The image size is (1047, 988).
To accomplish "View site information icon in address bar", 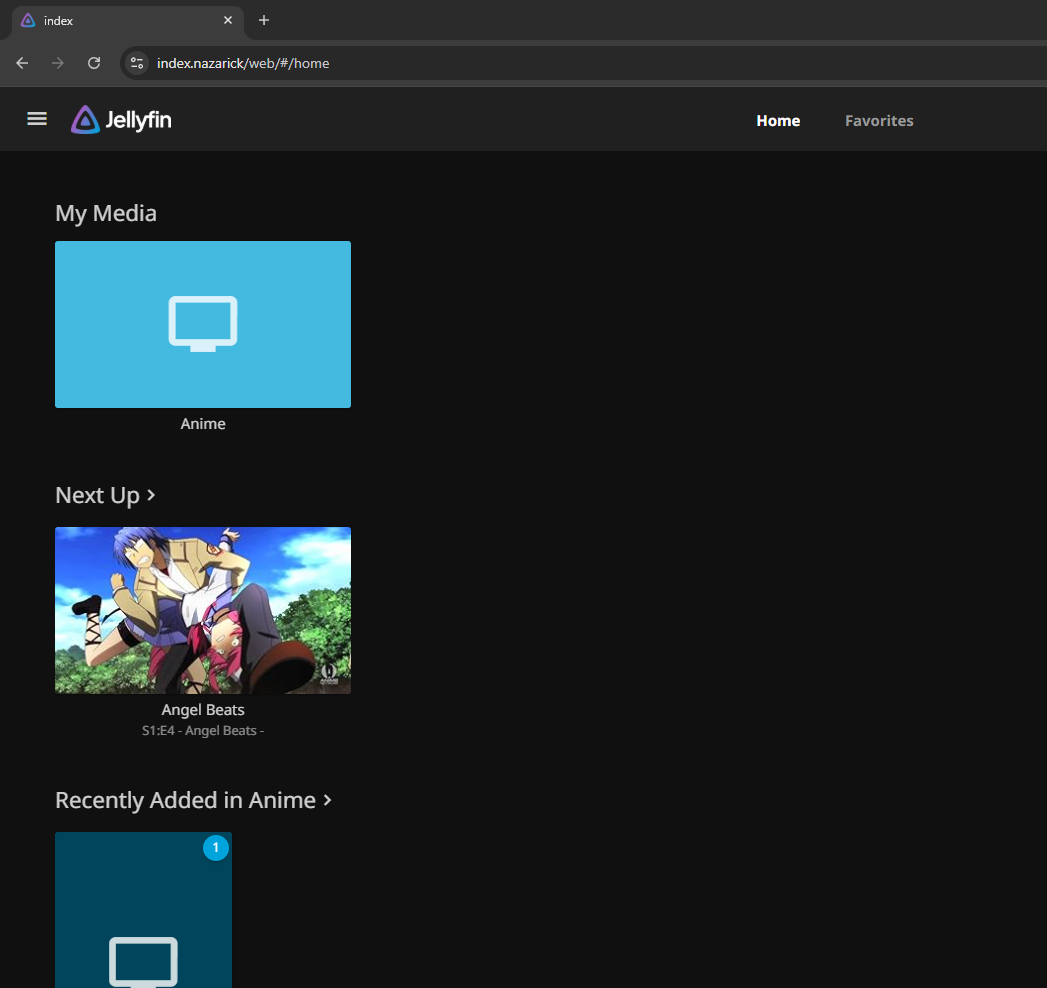I will coord(137,63).
